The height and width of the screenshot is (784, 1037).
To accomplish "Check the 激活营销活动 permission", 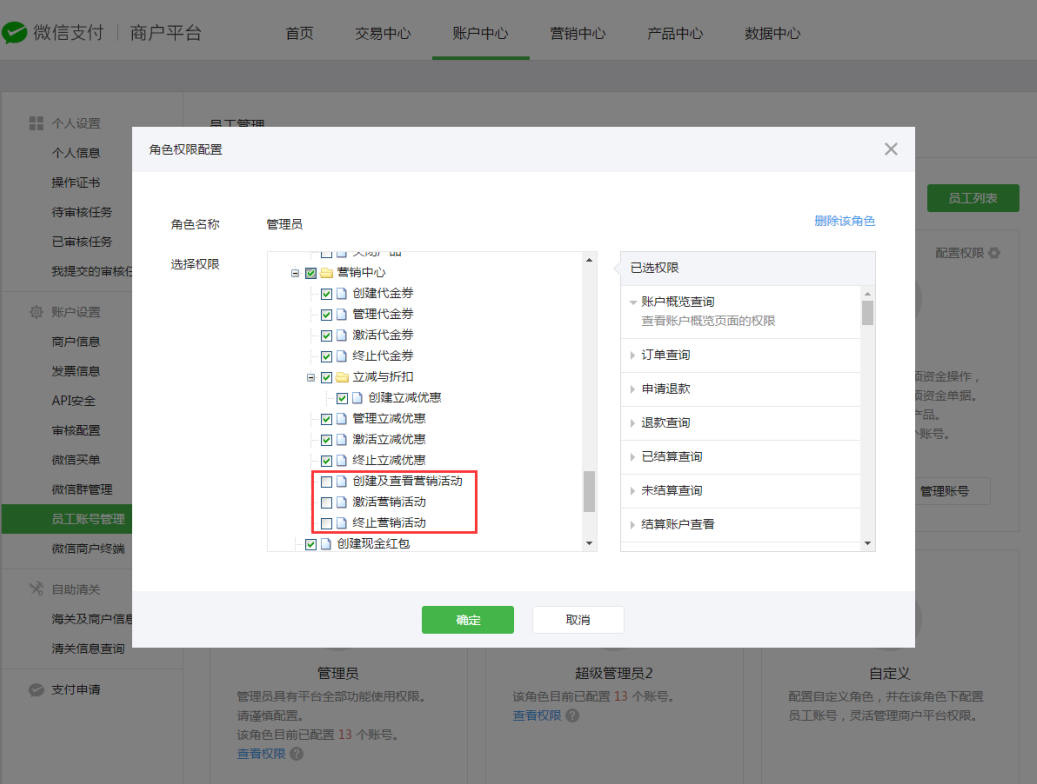I will pos(326,502).
